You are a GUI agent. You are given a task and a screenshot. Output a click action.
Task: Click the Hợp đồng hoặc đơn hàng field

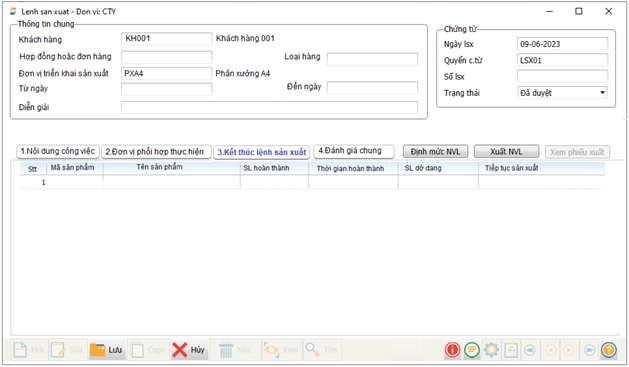166,57
